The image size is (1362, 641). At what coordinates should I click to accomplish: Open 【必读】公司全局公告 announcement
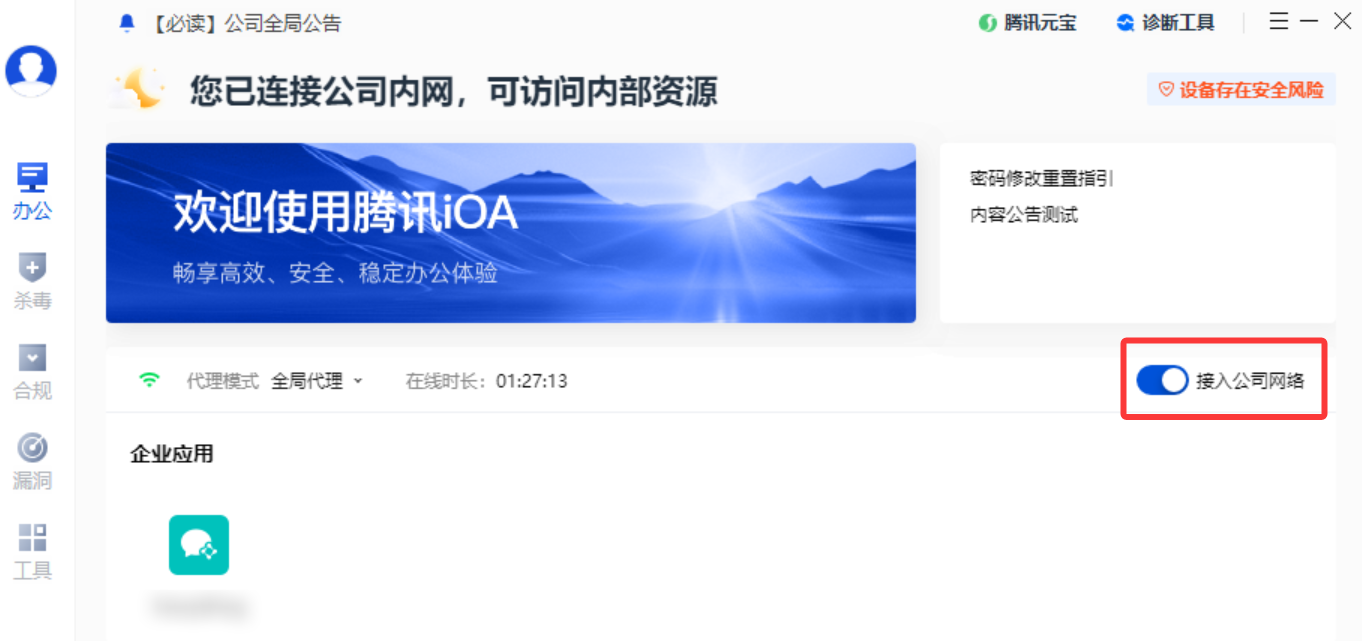point(246,23)
